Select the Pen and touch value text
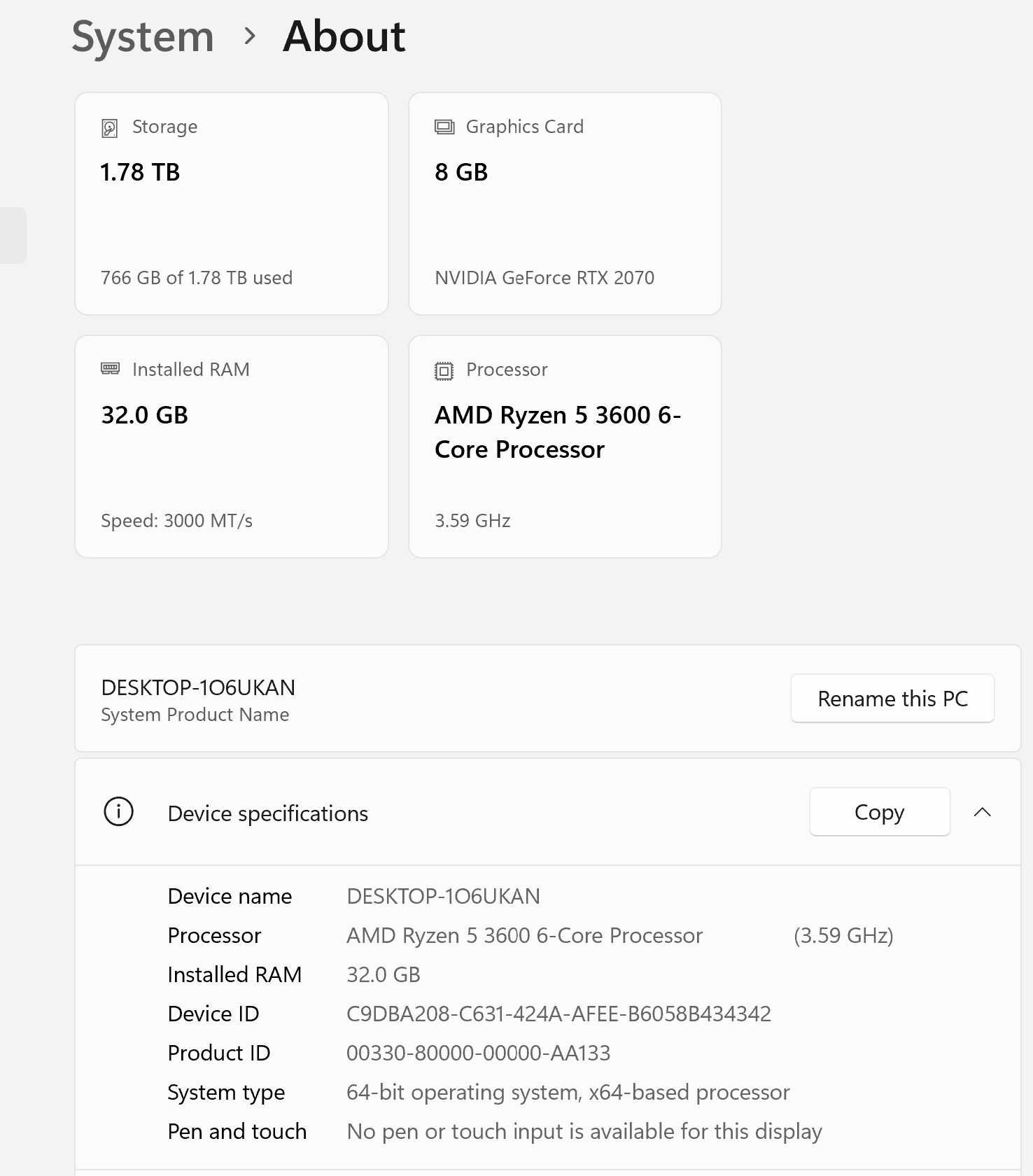The height and width of the screenshot is (1176, 1033). coord(584,1131)
